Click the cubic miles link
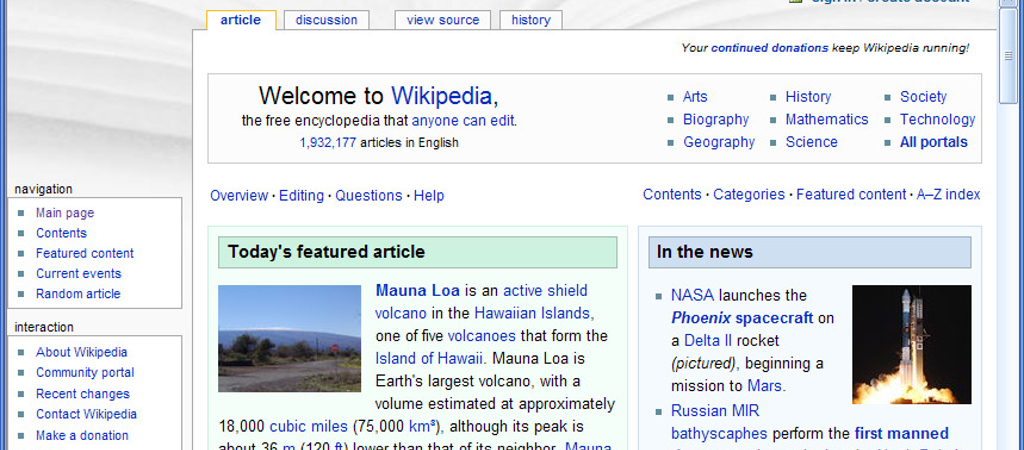 tap(308, 427)
